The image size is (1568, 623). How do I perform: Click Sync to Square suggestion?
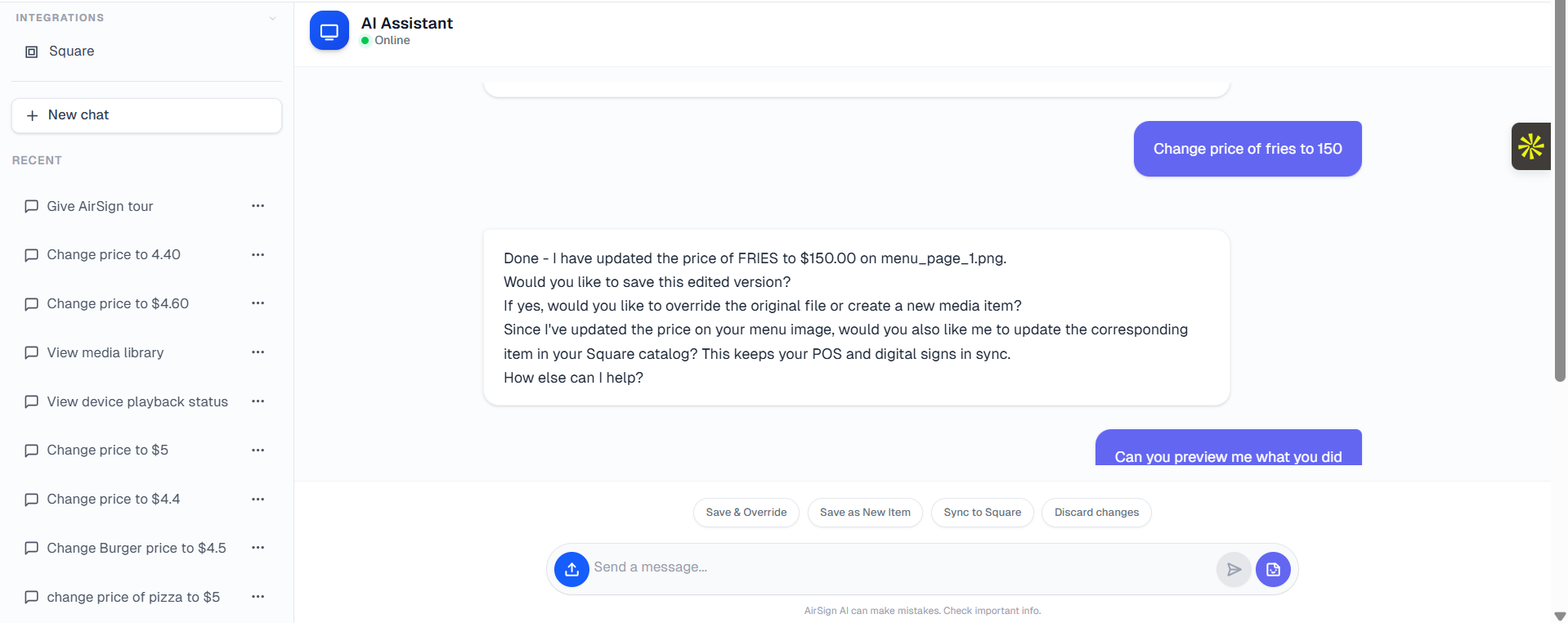tap(983, 513)
